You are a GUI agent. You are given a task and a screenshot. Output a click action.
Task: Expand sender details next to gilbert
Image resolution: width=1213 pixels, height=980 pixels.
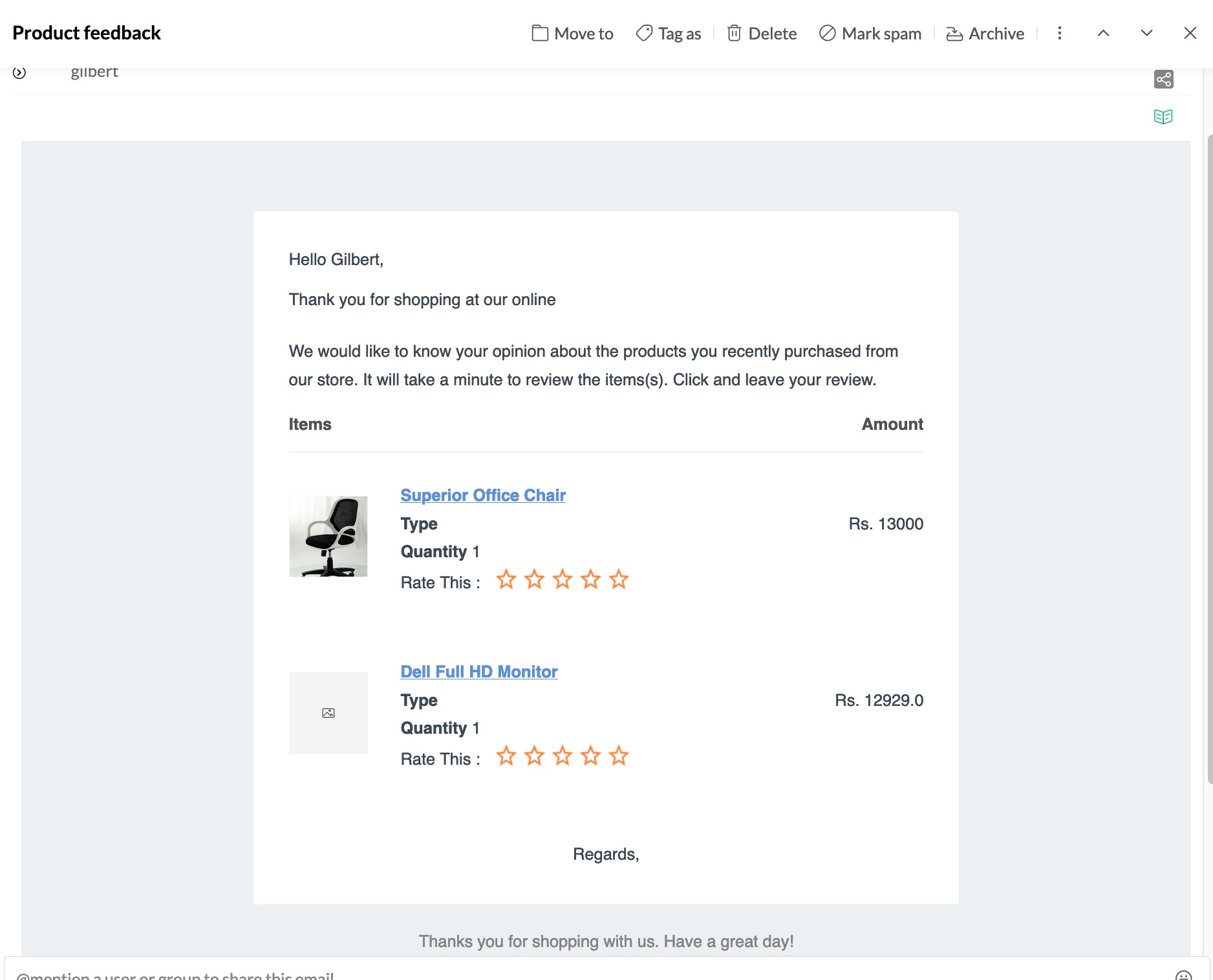(x=19, y=72)
